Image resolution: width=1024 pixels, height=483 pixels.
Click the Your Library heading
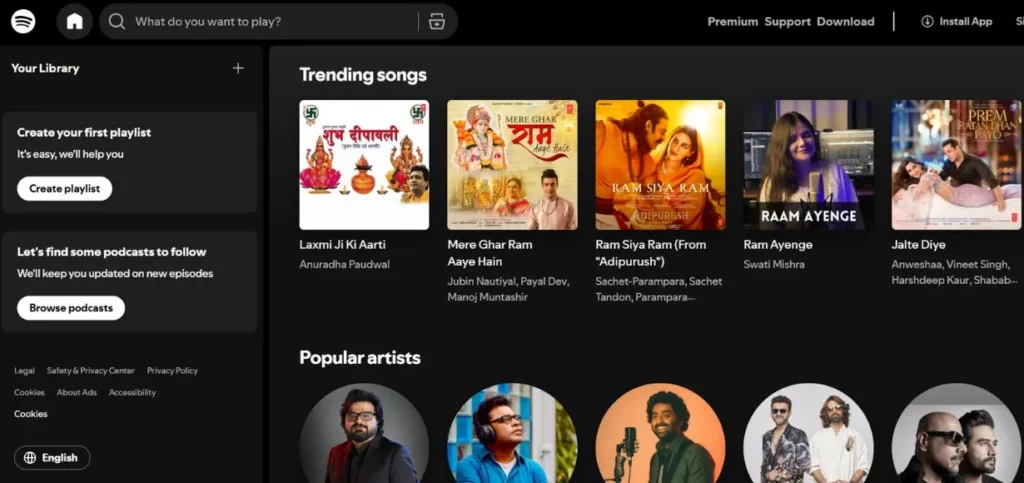tap(45, 68)
